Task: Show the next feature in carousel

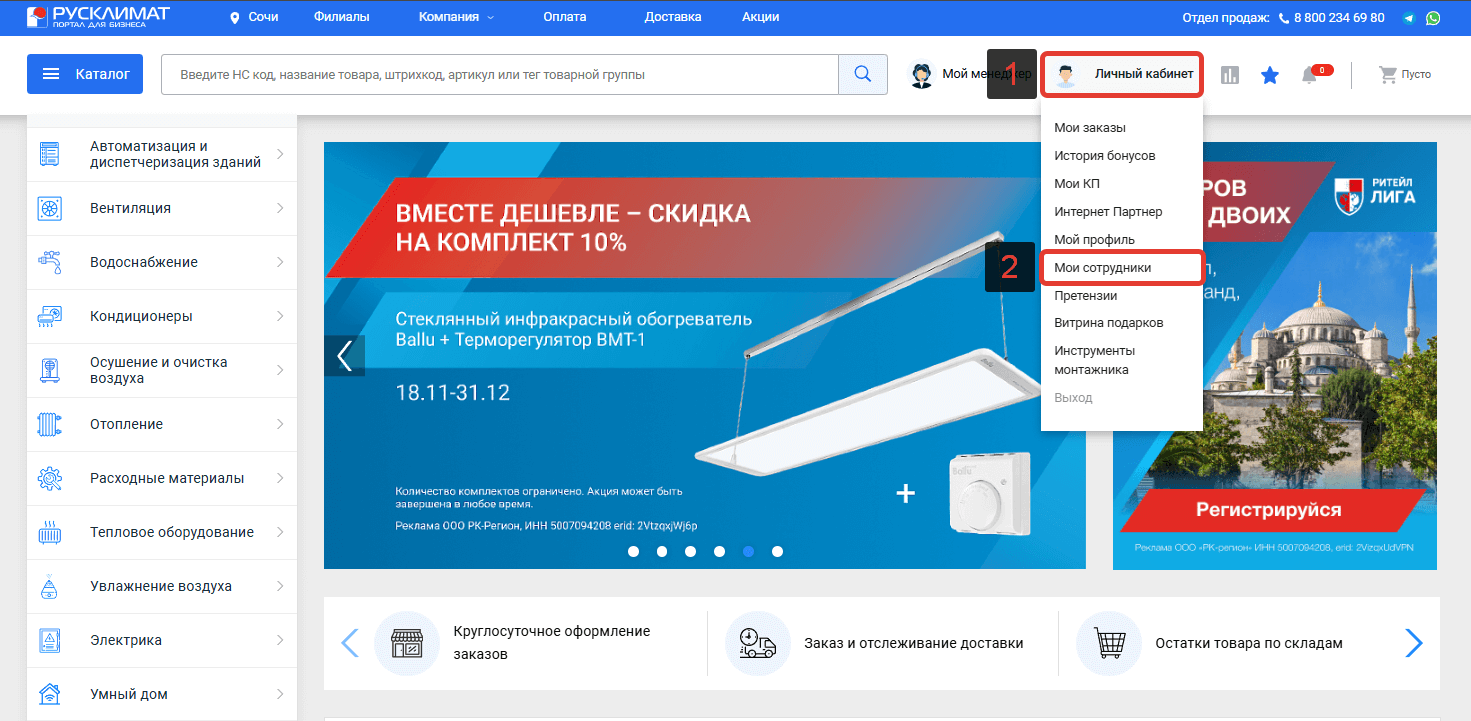Action: [1413, 643]
